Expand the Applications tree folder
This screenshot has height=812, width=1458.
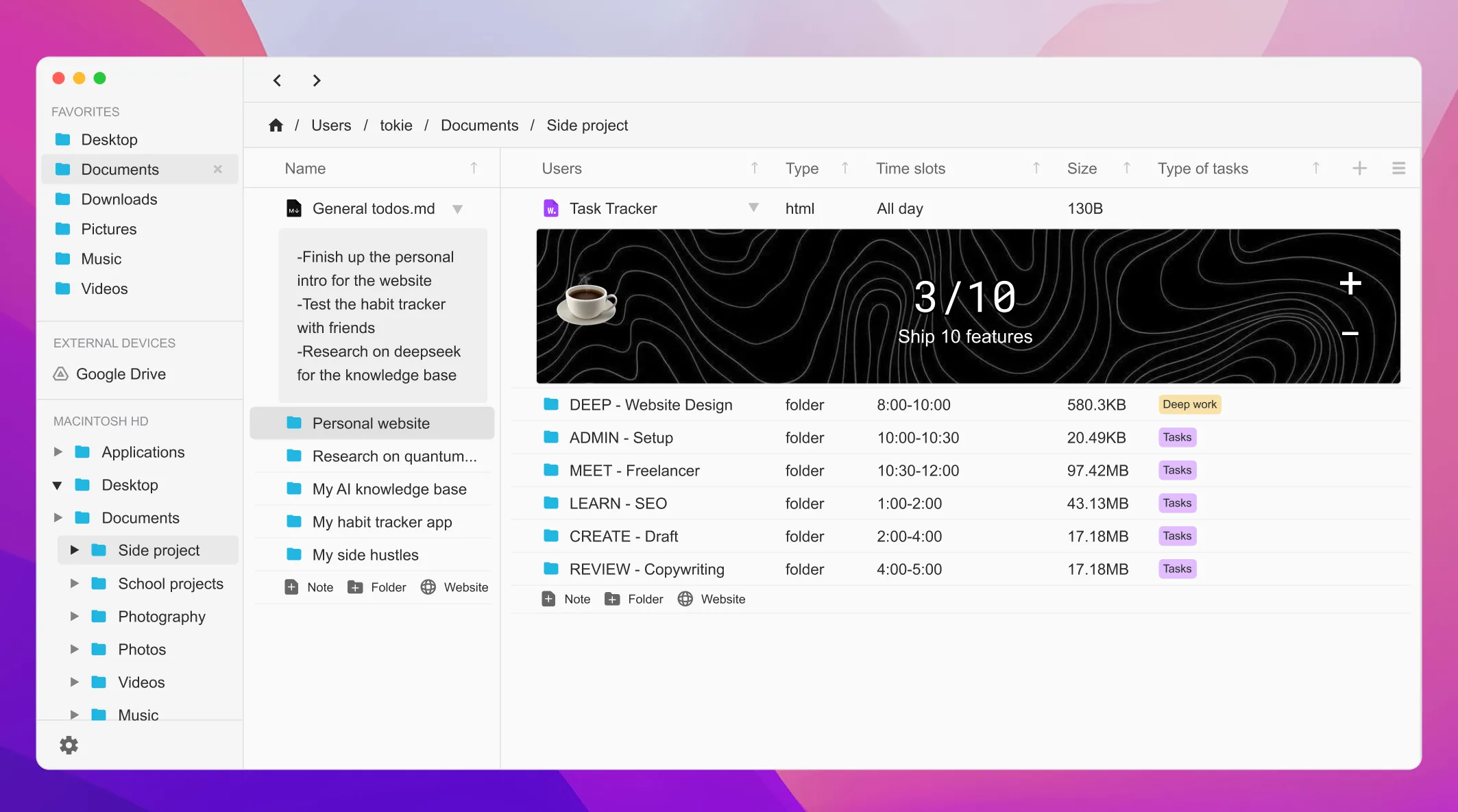pos(58,452)
